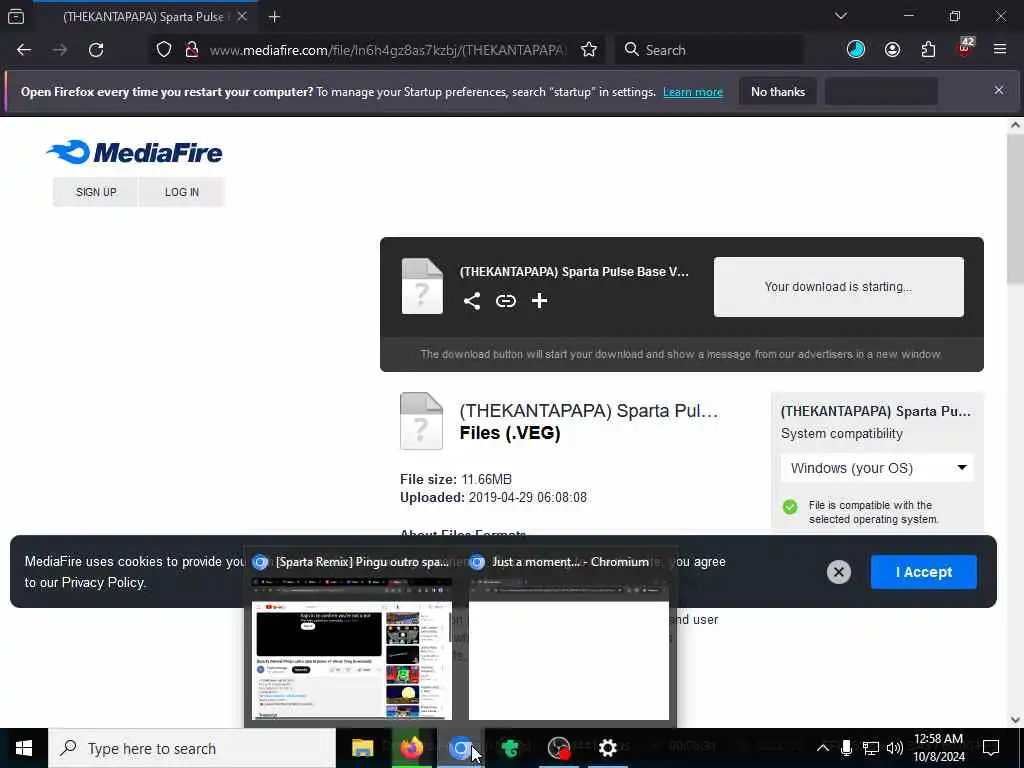Image resolution: width=1024 pixels, height=768 pixels.
Task: Open File Explorer from the taskbar
Action: (x=362, y=748)
